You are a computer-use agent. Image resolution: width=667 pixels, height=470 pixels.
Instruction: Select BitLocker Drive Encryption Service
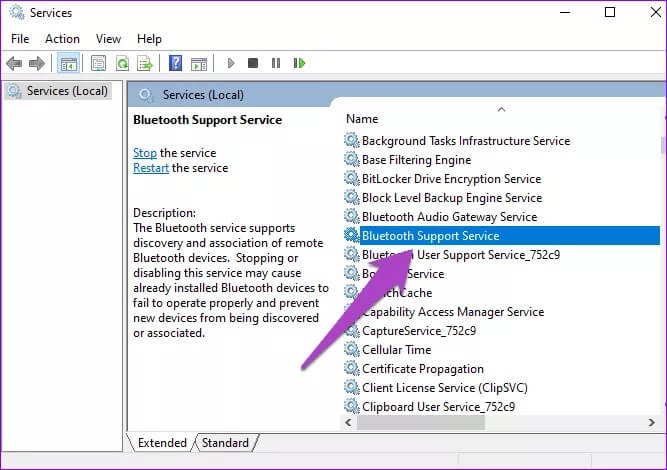451,179
